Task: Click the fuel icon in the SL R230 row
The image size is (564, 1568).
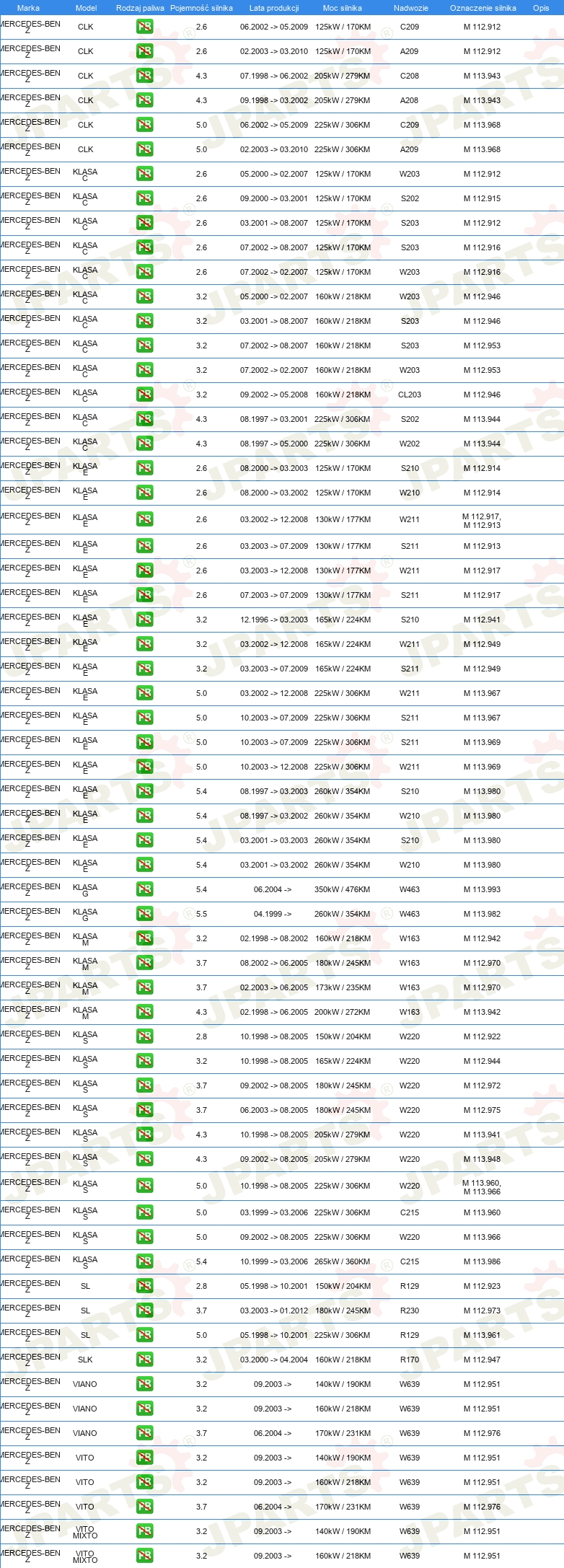Action: point(144,1311)
